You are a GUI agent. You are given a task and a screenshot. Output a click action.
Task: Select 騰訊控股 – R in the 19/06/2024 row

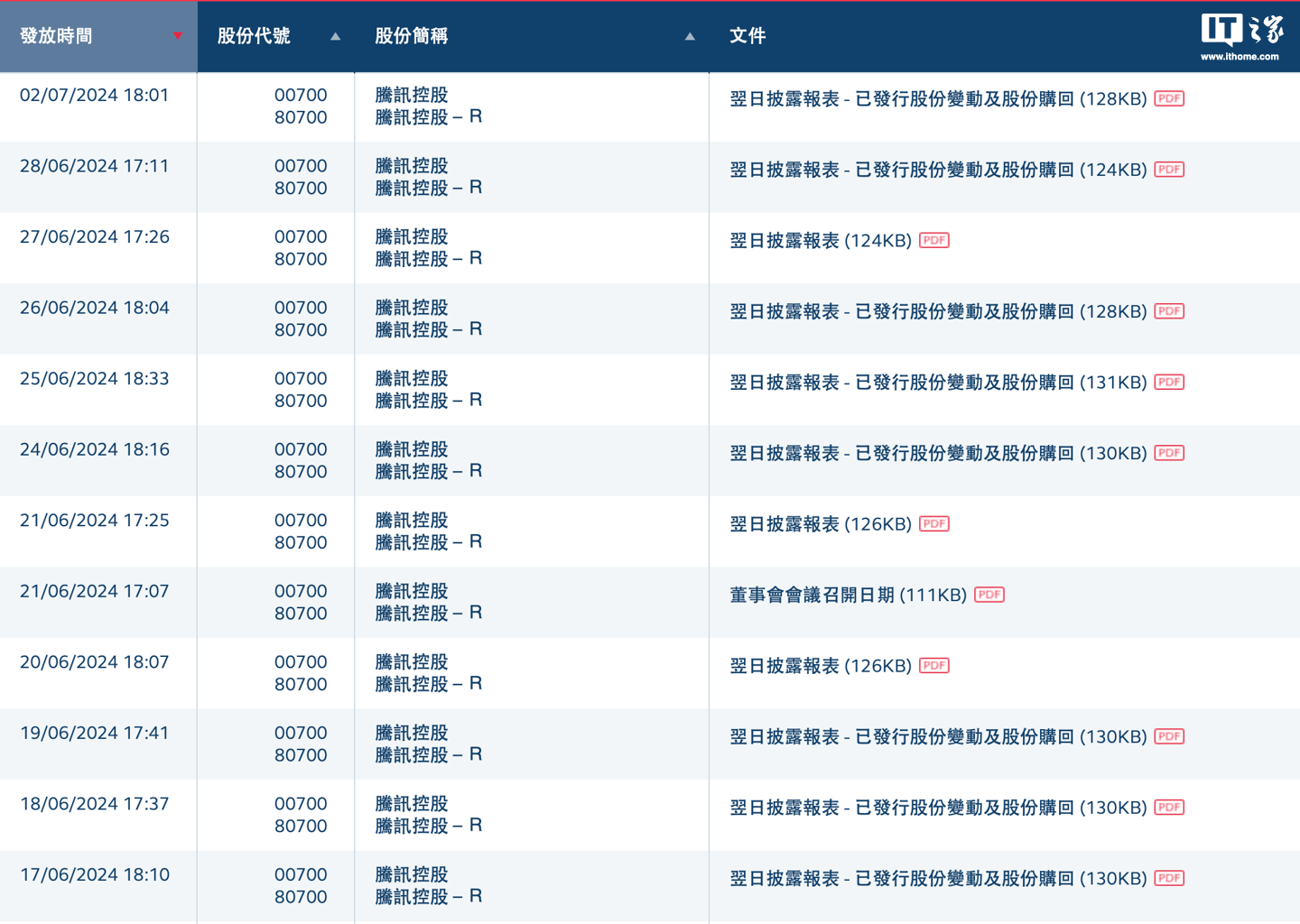click(429, 754)
